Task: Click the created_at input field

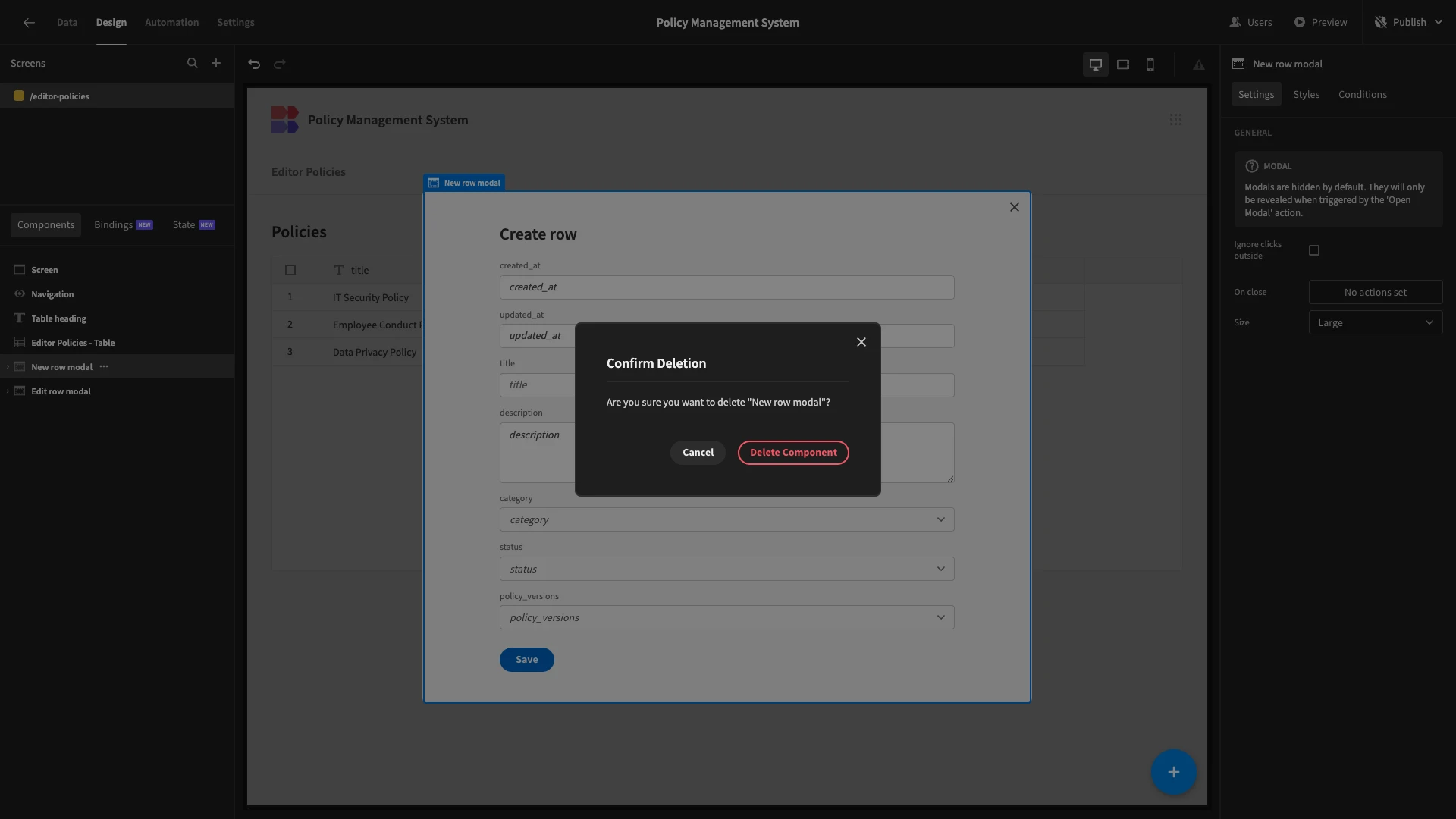Action: click(726, 287)
